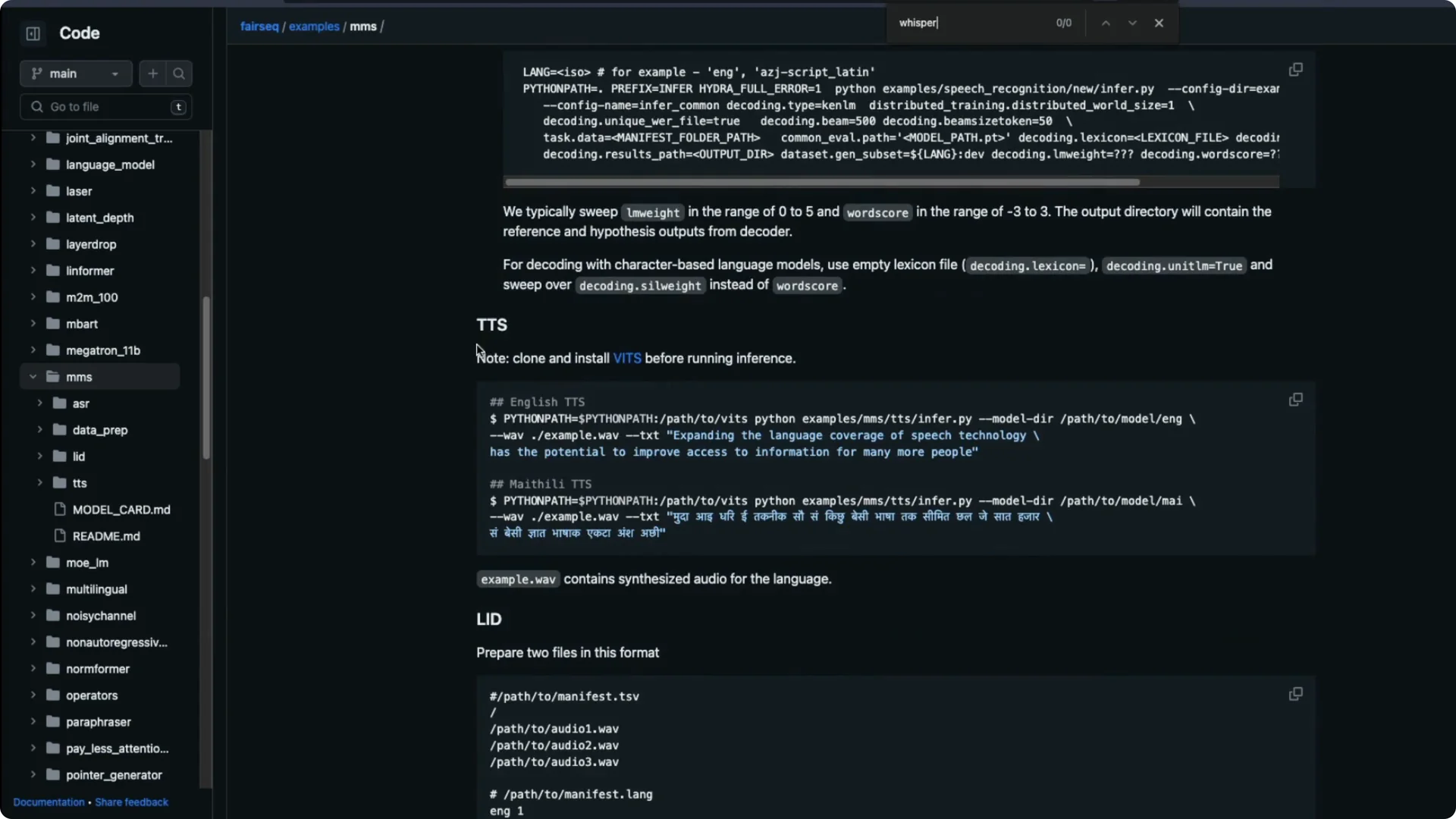Open the VITS link

tap(628, 358)
